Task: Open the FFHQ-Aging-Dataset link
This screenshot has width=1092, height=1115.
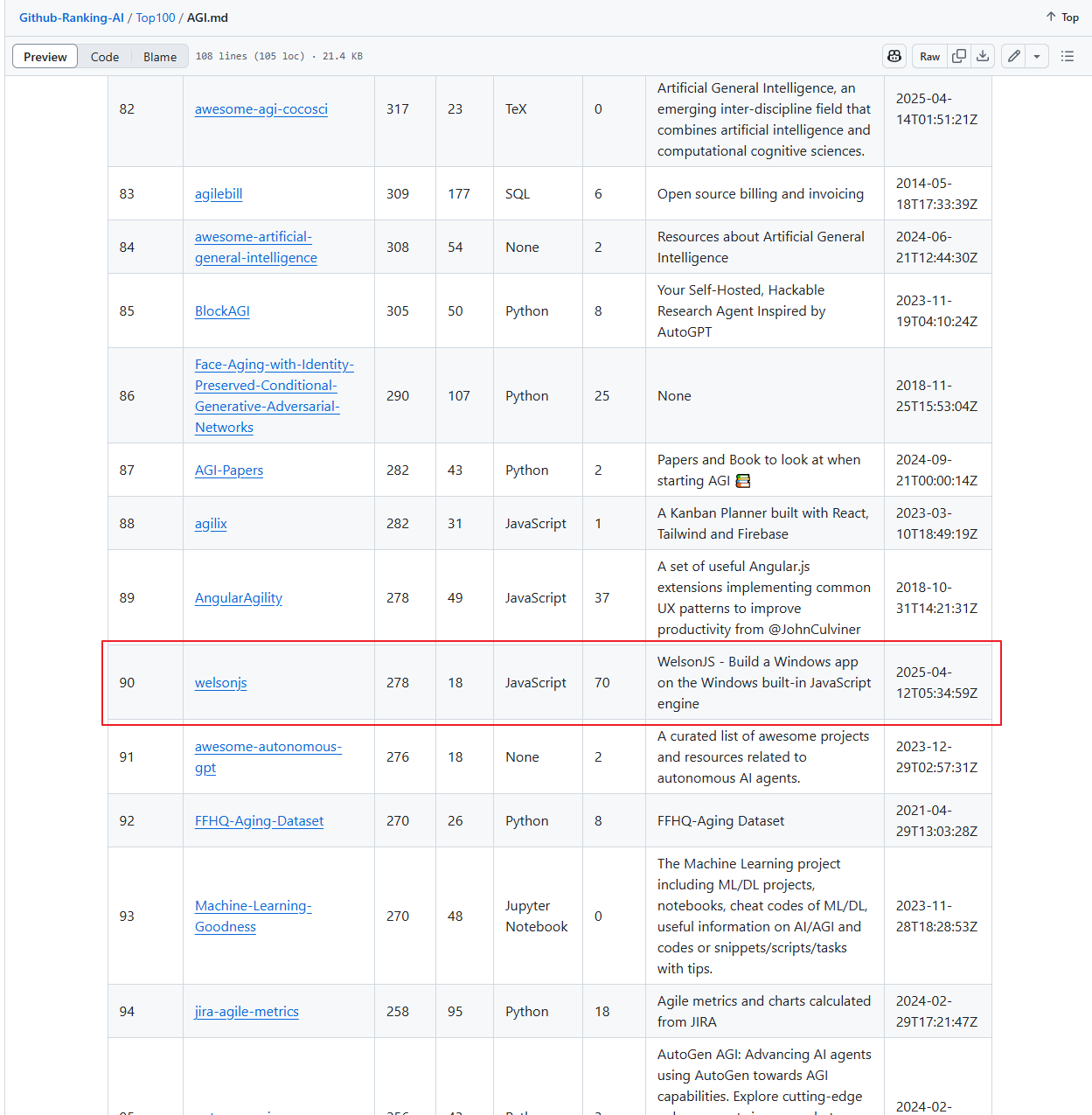Action: point(259,821)
